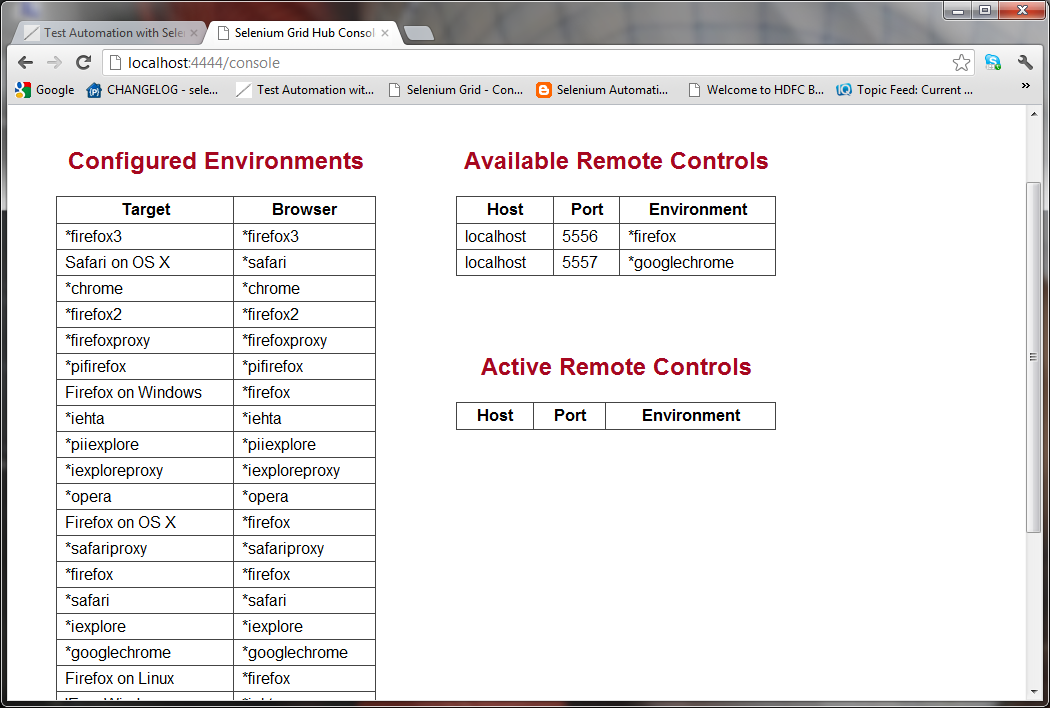Click the Google bookmark icon
The height and width of the screenshot is (708, 1050).
(23, 89)
